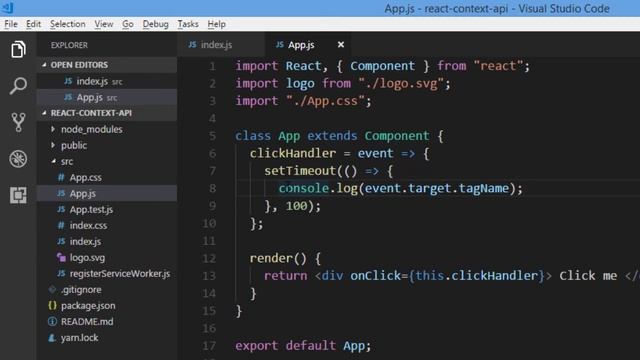Open the Edit menu
640x360 pixels.
[x=33, y=24]
